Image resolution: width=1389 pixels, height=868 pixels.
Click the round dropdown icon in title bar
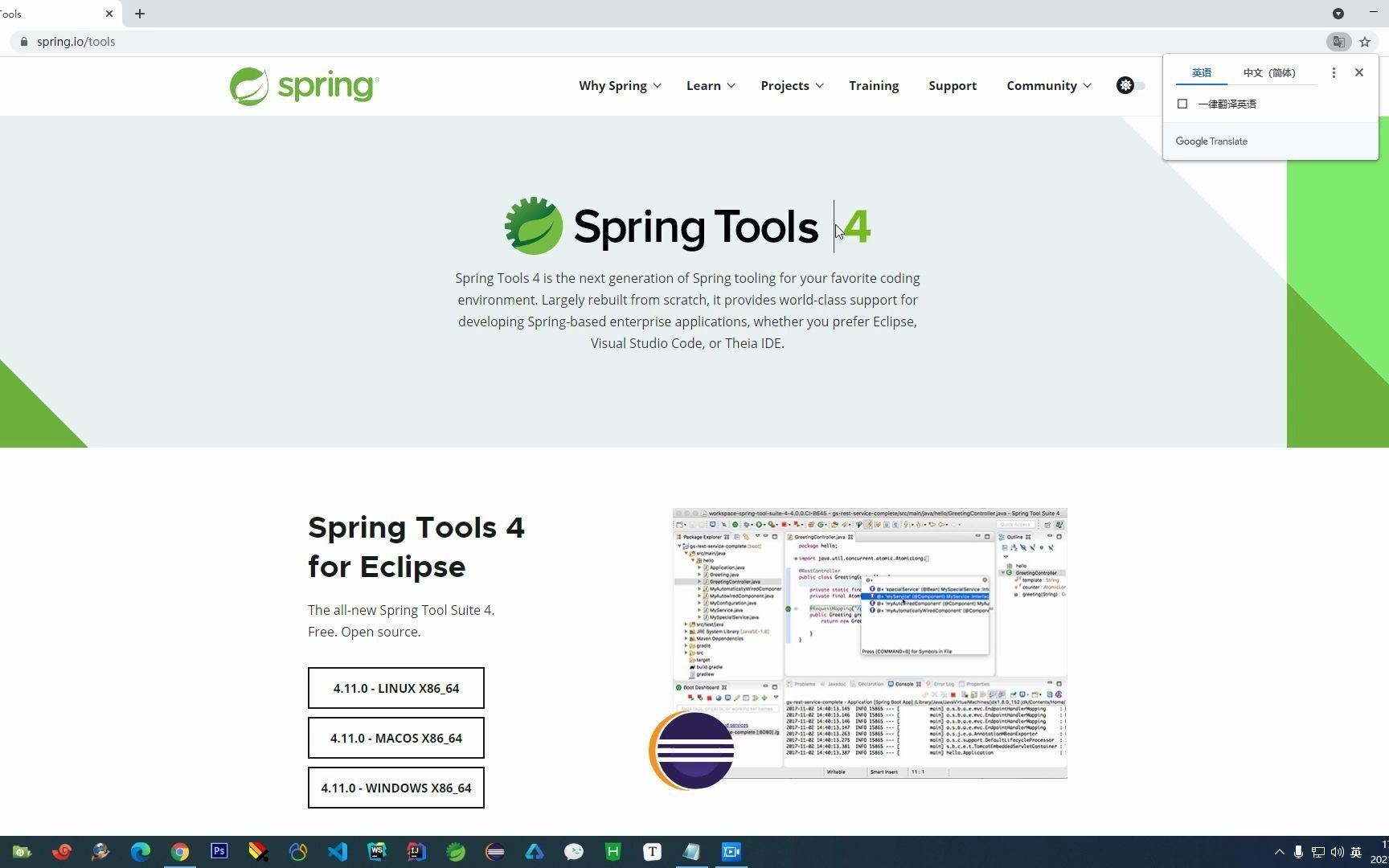(x=1338, y=14)
